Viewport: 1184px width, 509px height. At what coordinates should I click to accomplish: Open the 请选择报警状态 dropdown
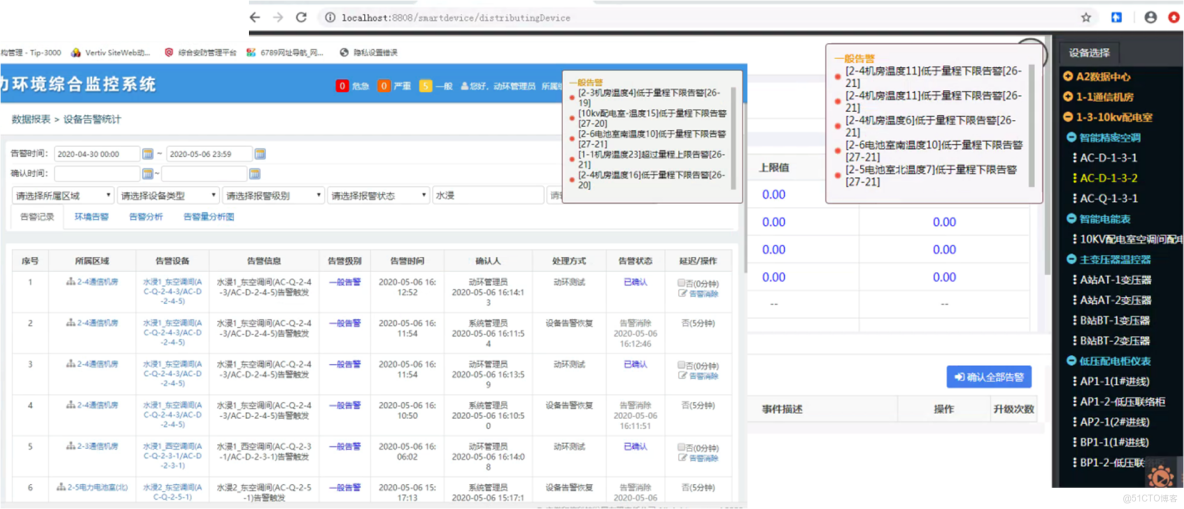point(378,196)
